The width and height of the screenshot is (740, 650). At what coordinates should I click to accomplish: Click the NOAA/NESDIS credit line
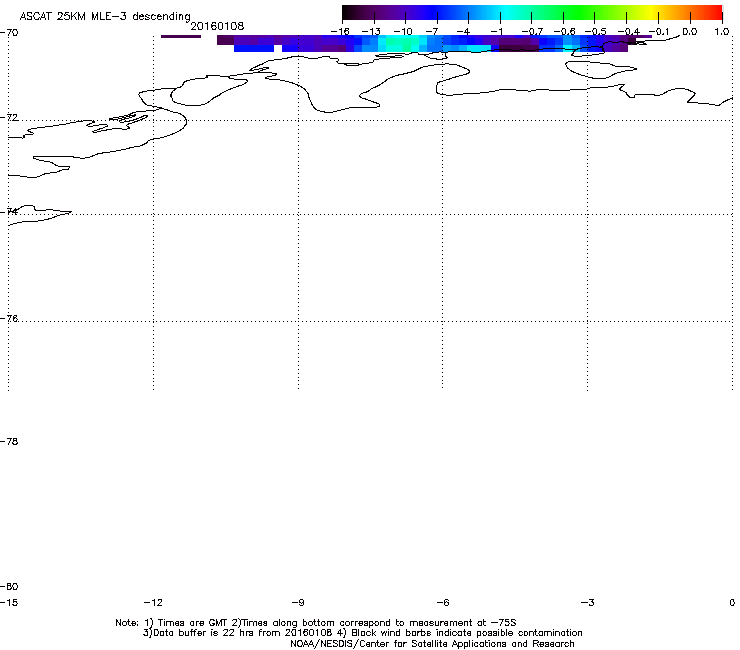coord(432,644)
